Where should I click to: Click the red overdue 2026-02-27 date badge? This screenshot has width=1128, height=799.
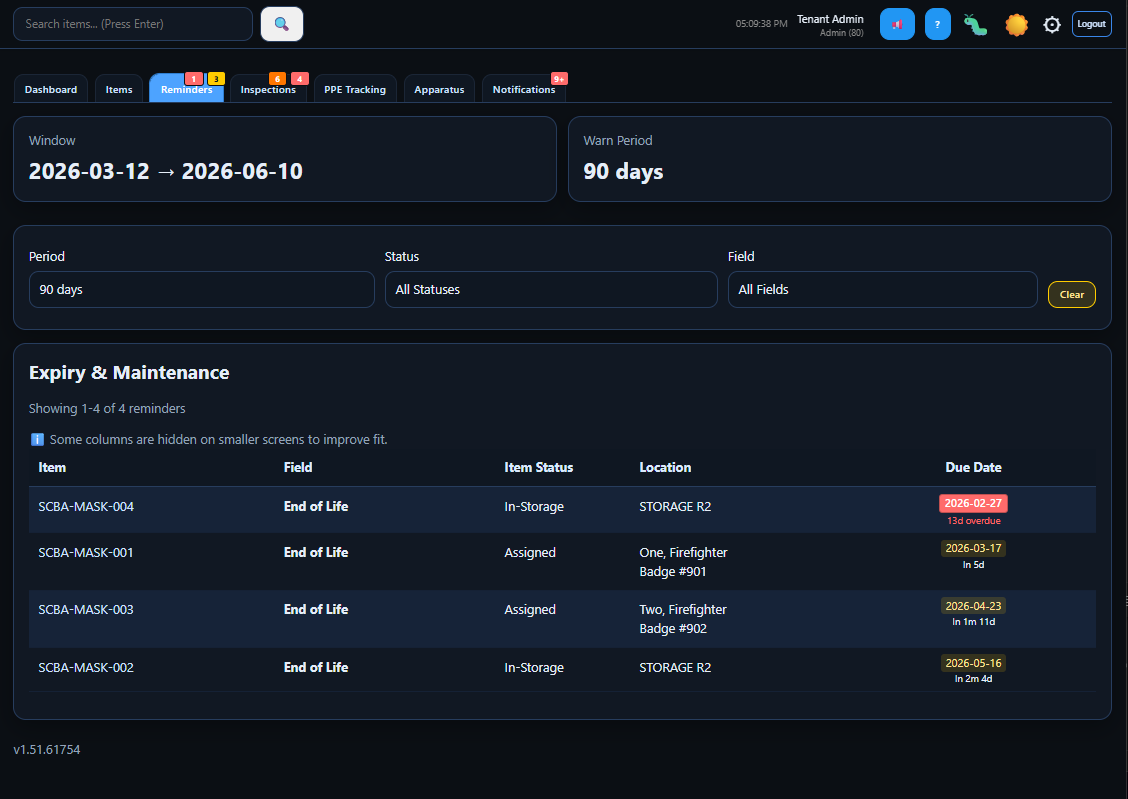click(973, 505)
